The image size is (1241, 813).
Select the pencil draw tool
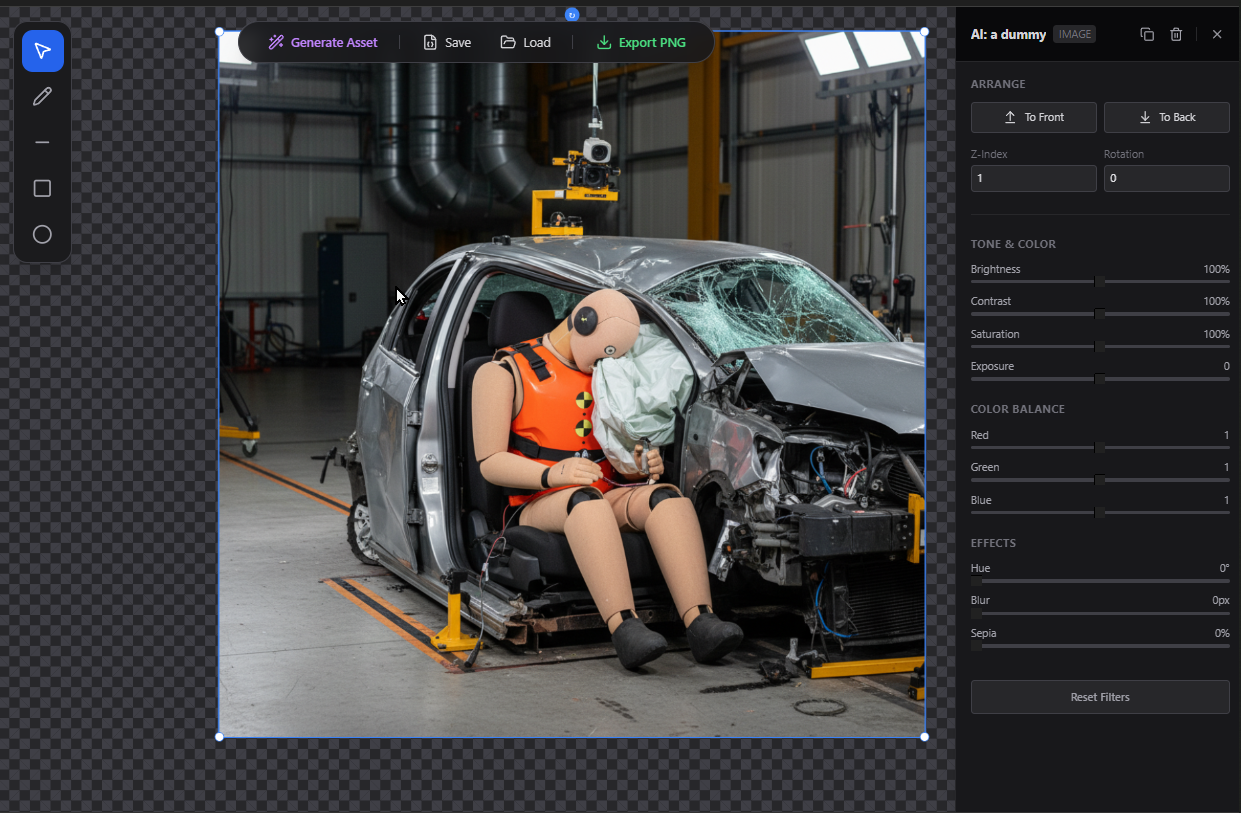click(x=43, y=97)
